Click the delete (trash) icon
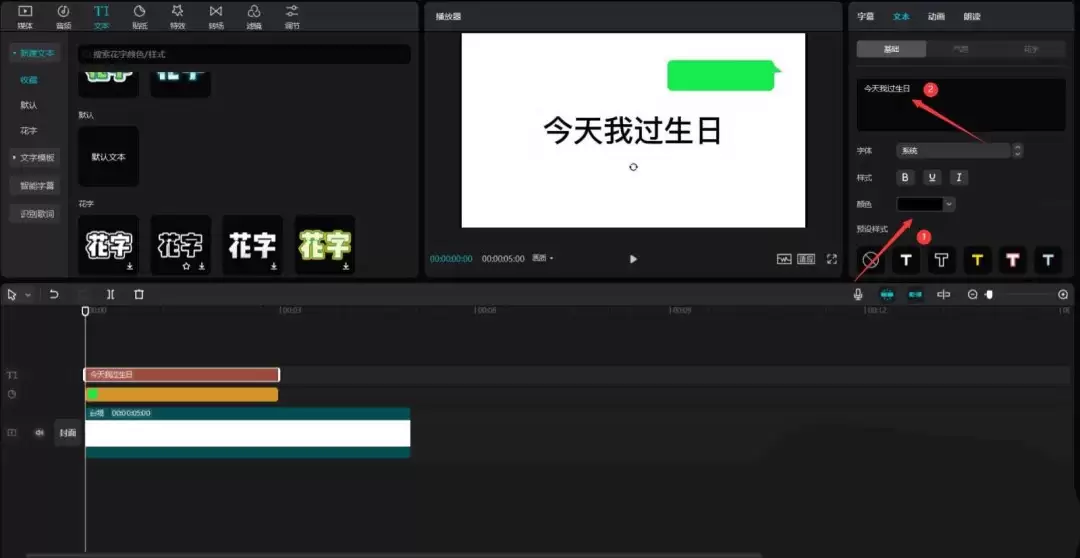The width and height of the screenshot is (1080, 558). click(x=138, y=294)
